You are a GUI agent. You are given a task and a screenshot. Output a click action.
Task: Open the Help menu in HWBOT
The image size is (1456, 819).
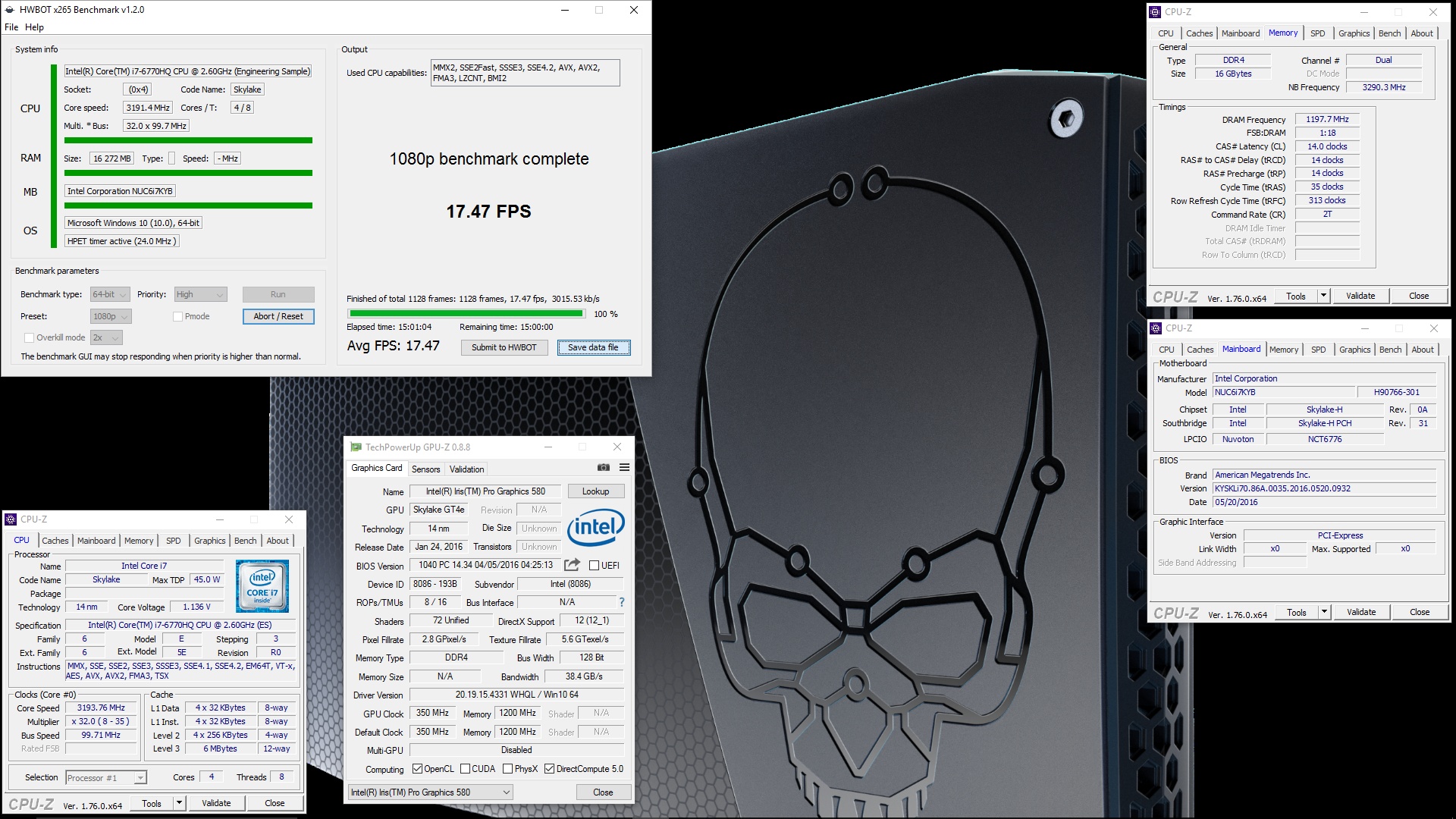click(x=34, y=27)
